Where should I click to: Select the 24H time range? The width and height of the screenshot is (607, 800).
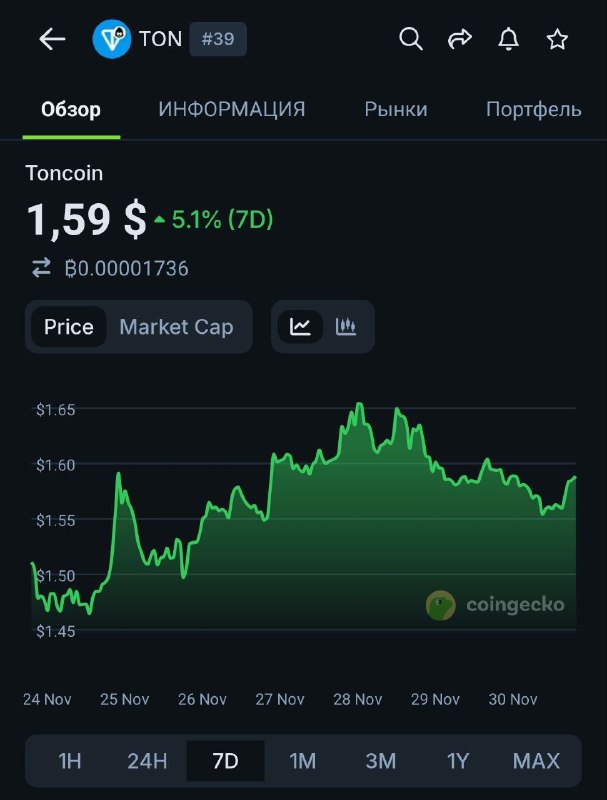pos(147,761)
